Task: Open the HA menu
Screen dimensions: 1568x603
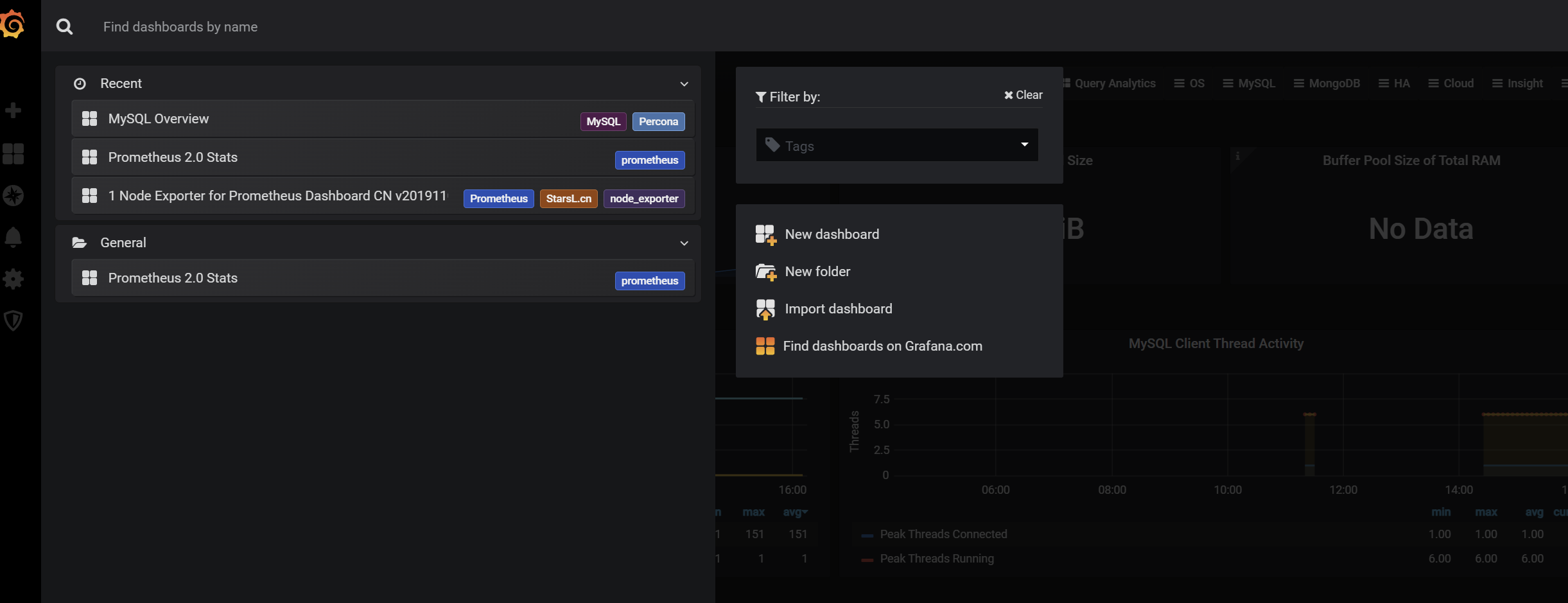Action: (x=1395, y=83)
